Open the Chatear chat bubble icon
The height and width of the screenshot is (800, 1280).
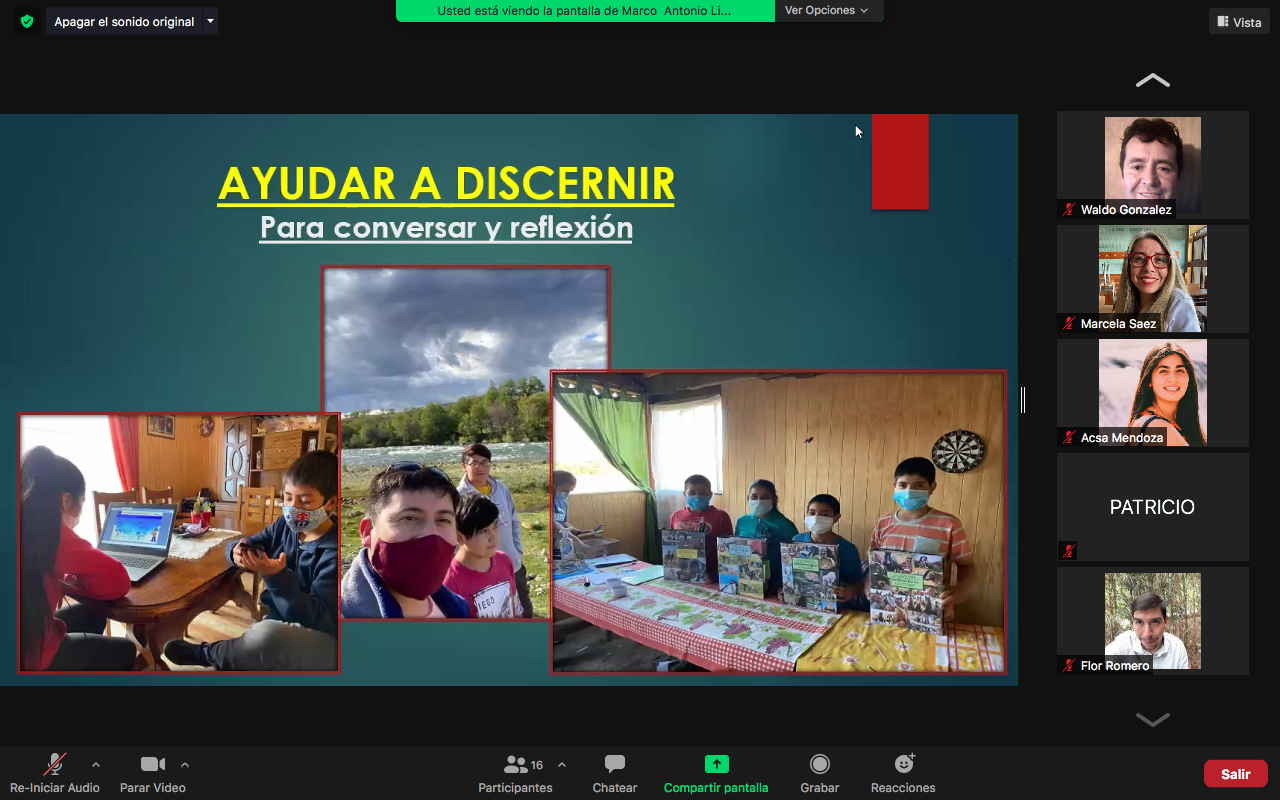[x=615, y=765]
